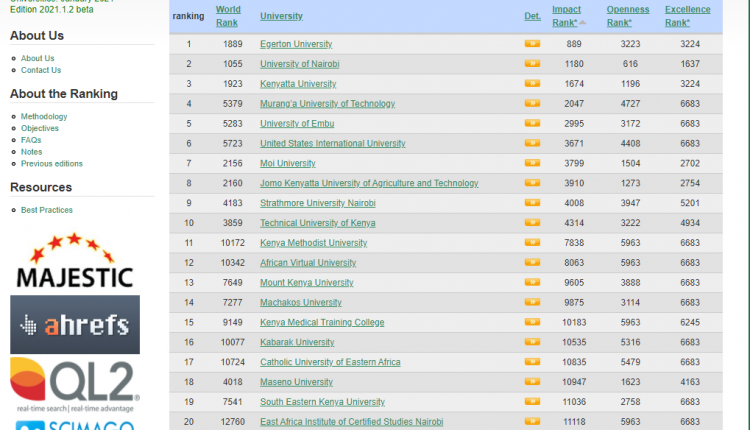This screenshot has height=430, width=750.
Task: Click details icon next to Kabarak University
Action: [532, 342]
